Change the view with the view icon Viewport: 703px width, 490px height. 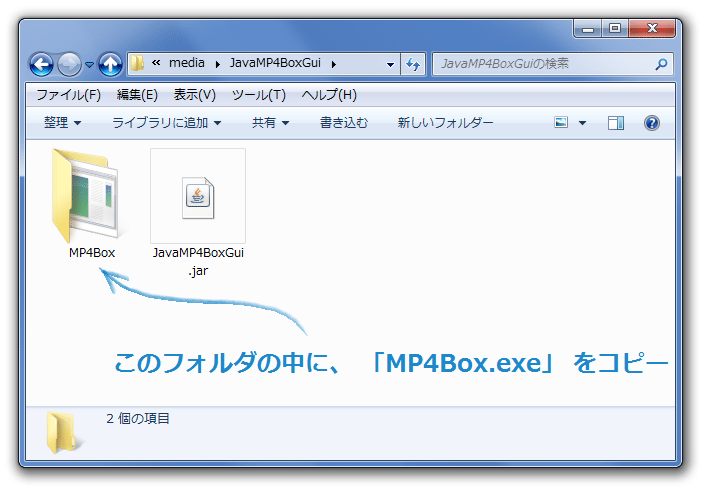pyautogui.click(x=561, y=122)
